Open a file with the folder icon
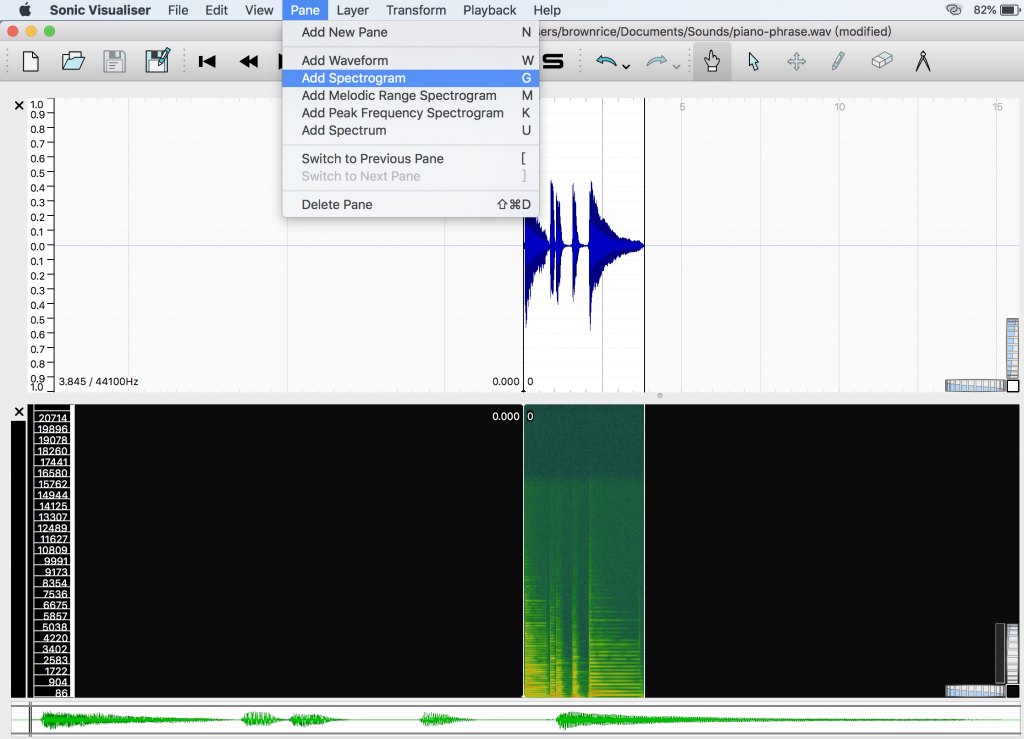Viewport: 1024px width, 739px height. 73,62
